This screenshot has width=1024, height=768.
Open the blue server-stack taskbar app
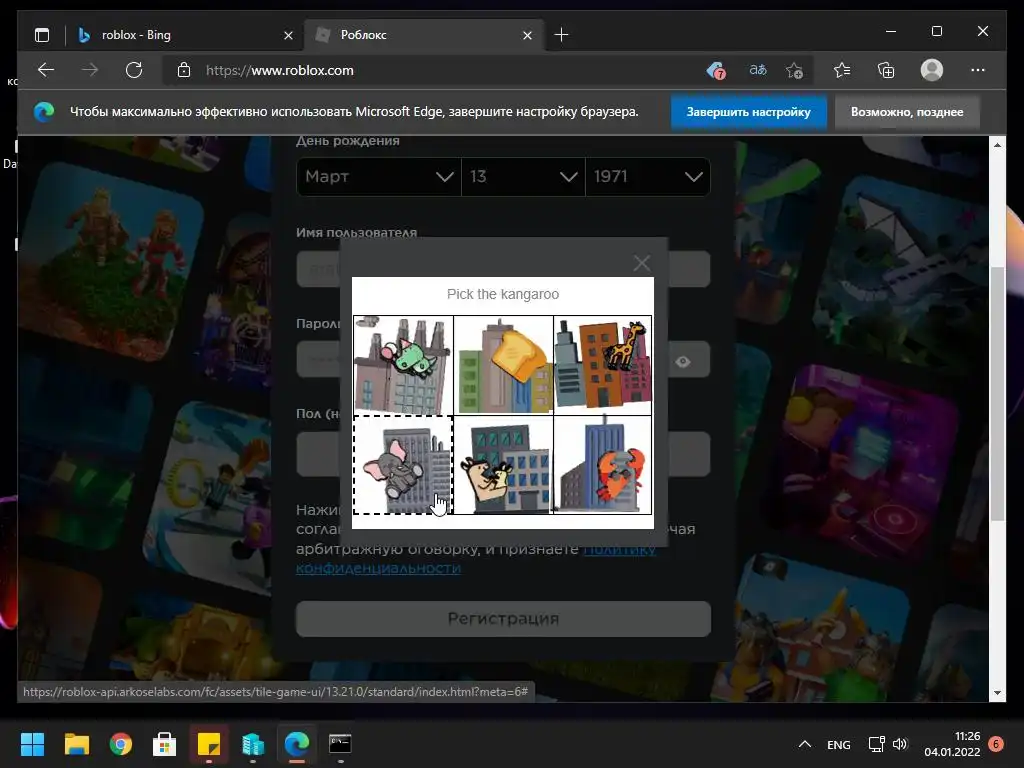coord(253,744)
